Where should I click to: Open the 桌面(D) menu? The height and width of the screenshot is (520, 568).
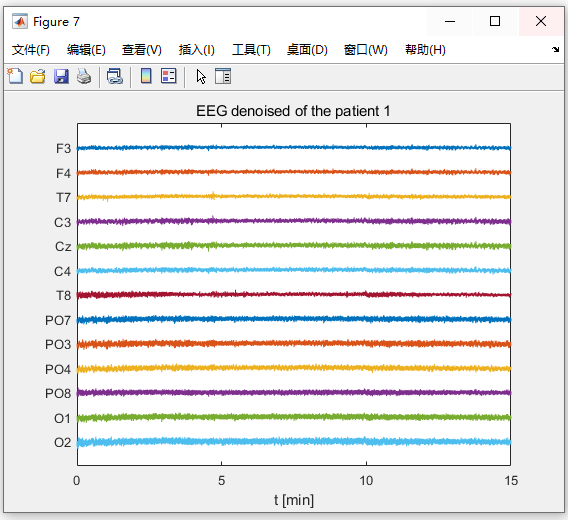click(307, 50)
